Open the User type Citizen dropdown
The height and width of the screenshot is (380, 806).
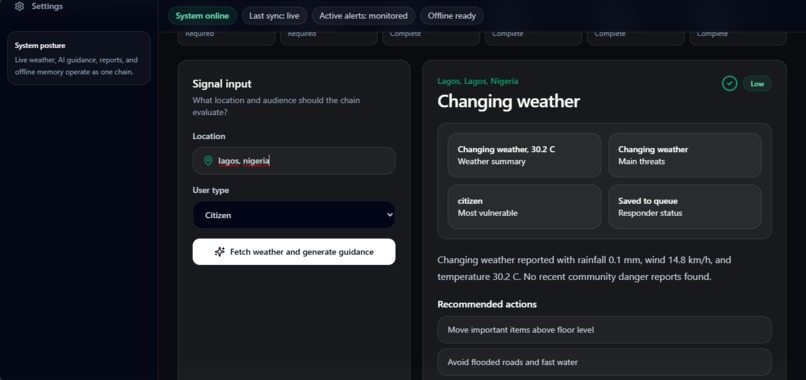pos(294,215)
